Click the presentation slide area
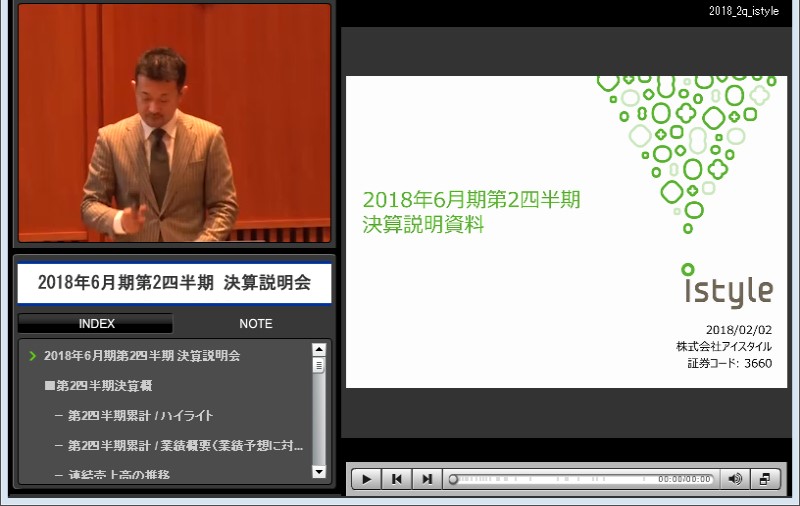This screenshot has height=506, width=800. pos(566,232)
